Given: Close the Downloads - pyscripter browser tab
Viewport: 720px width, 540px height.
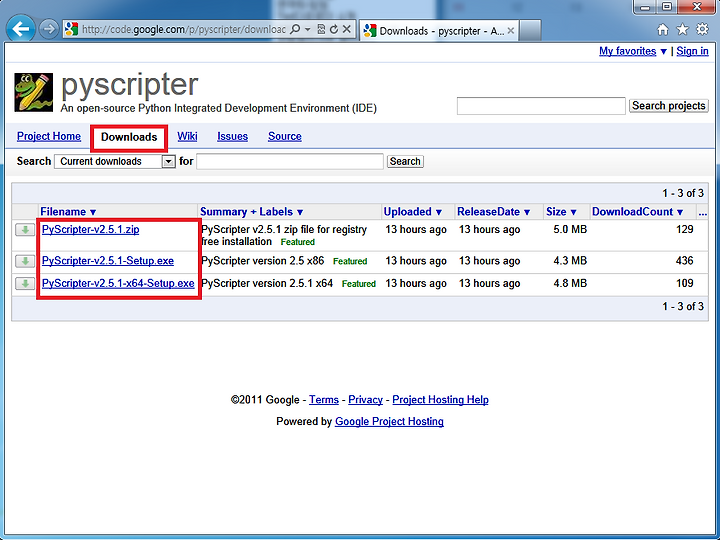Looking at the screenshot, I should (x=511, y=31).
